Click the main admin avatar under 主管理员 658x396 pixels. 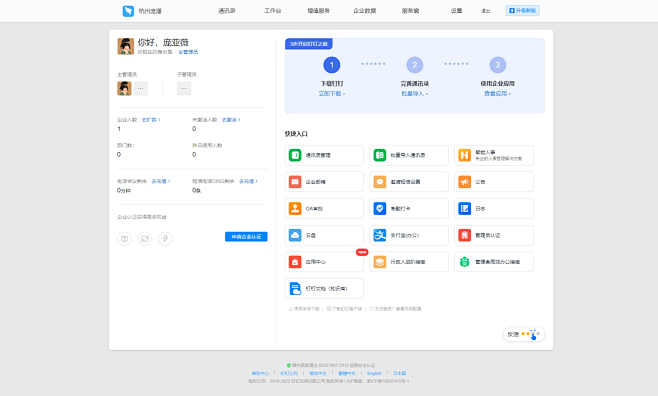tap(124, 89)
